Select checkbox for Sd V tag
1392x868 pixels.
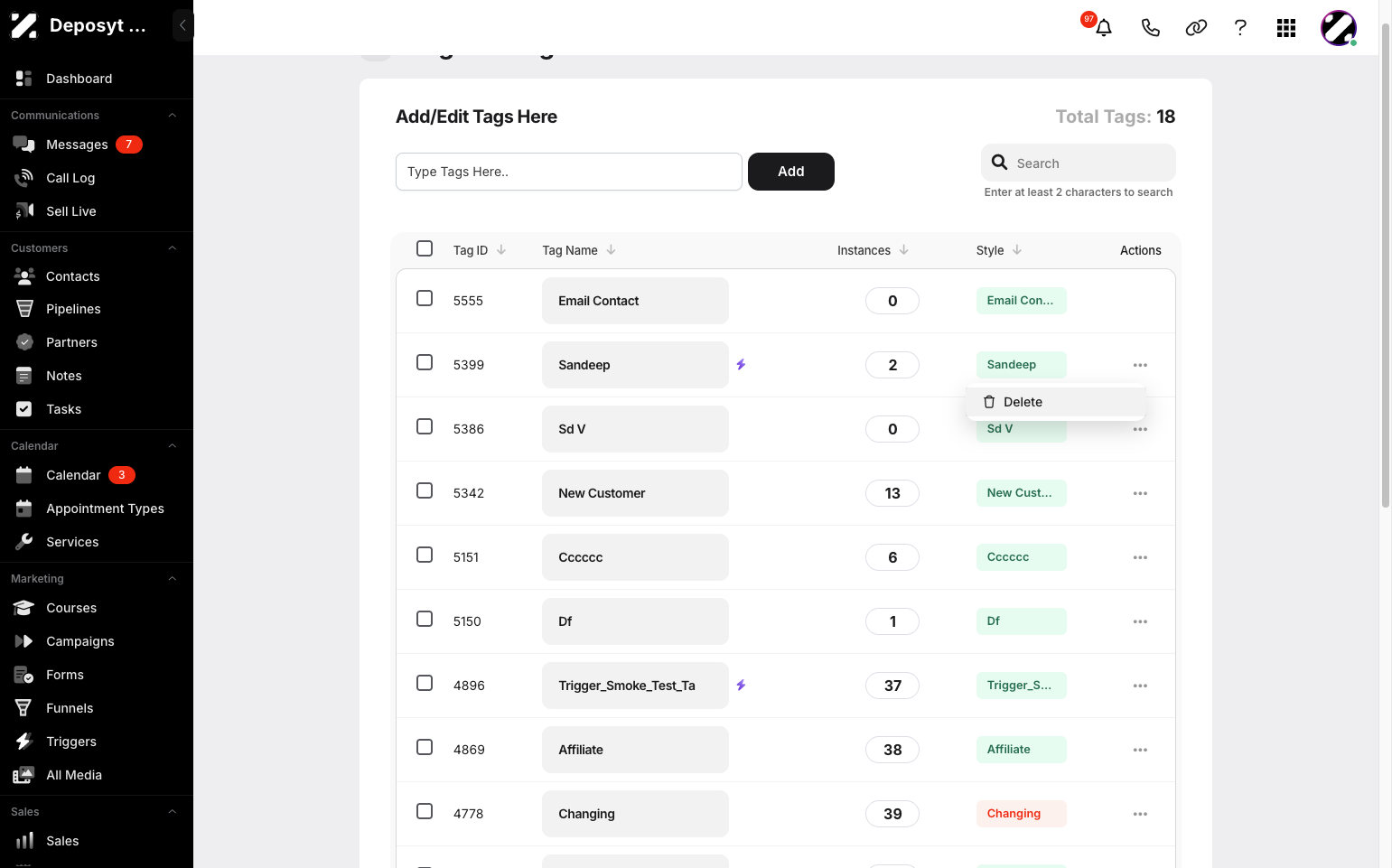[425, 426]
